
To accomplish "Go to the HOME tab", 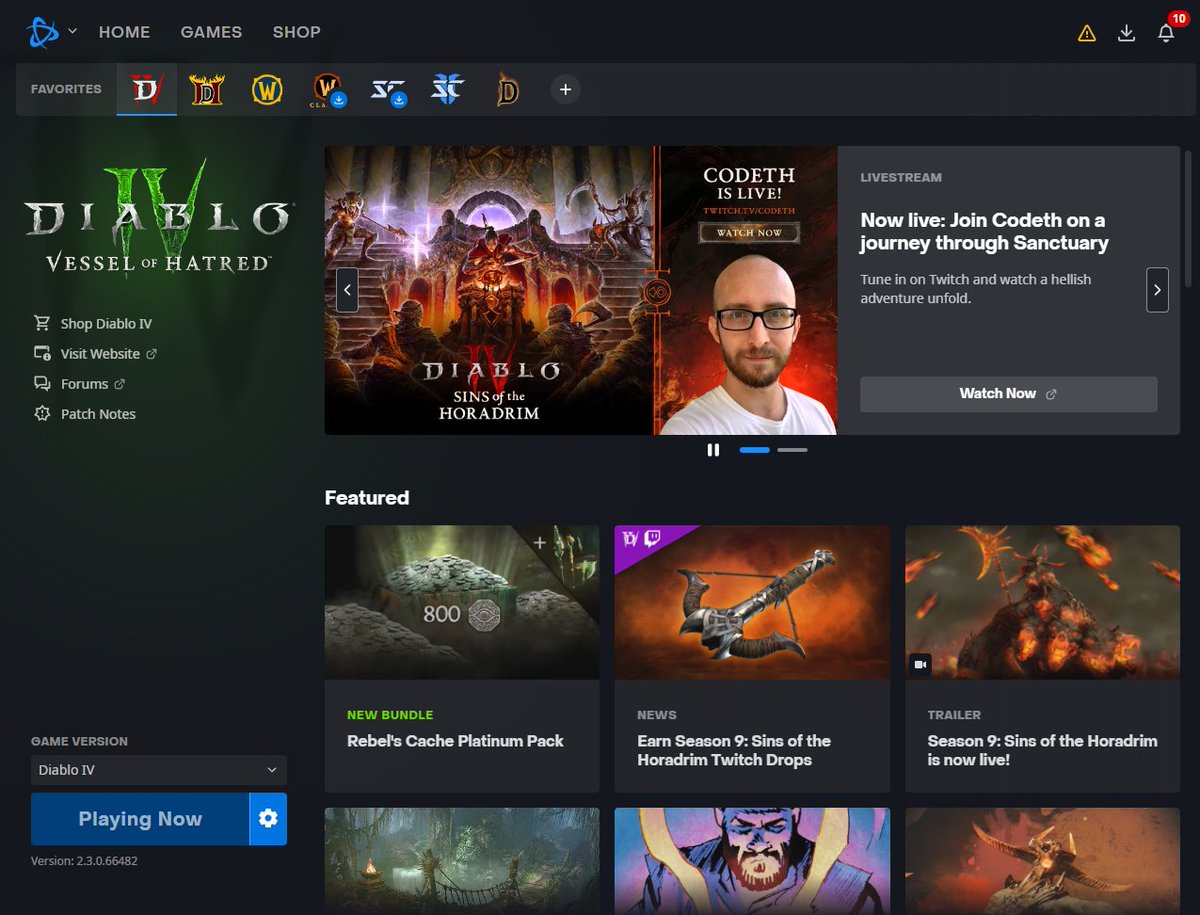I will pyautogui.click(x=124, y=32).
